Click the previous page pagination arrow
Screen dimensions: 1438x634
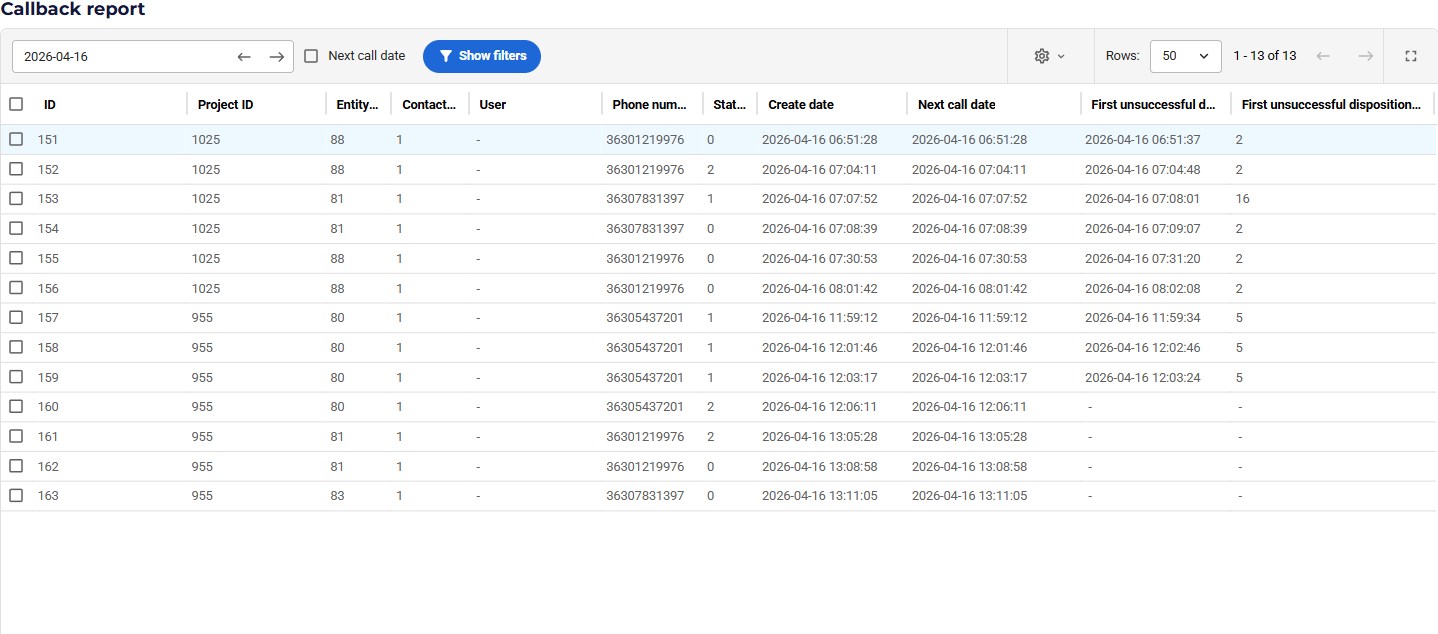click(x=1323, y=56)
